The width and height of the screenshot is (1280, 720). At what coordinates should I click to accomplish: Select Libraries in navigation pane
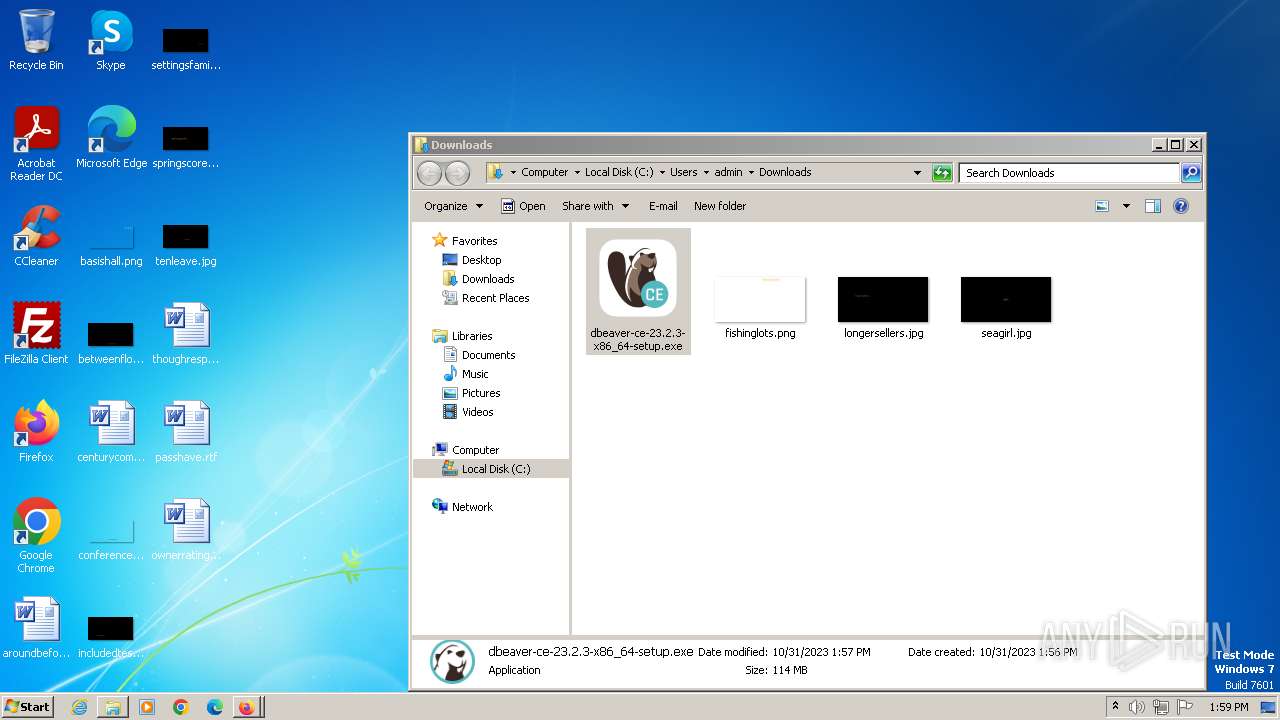tap(472, 336)
